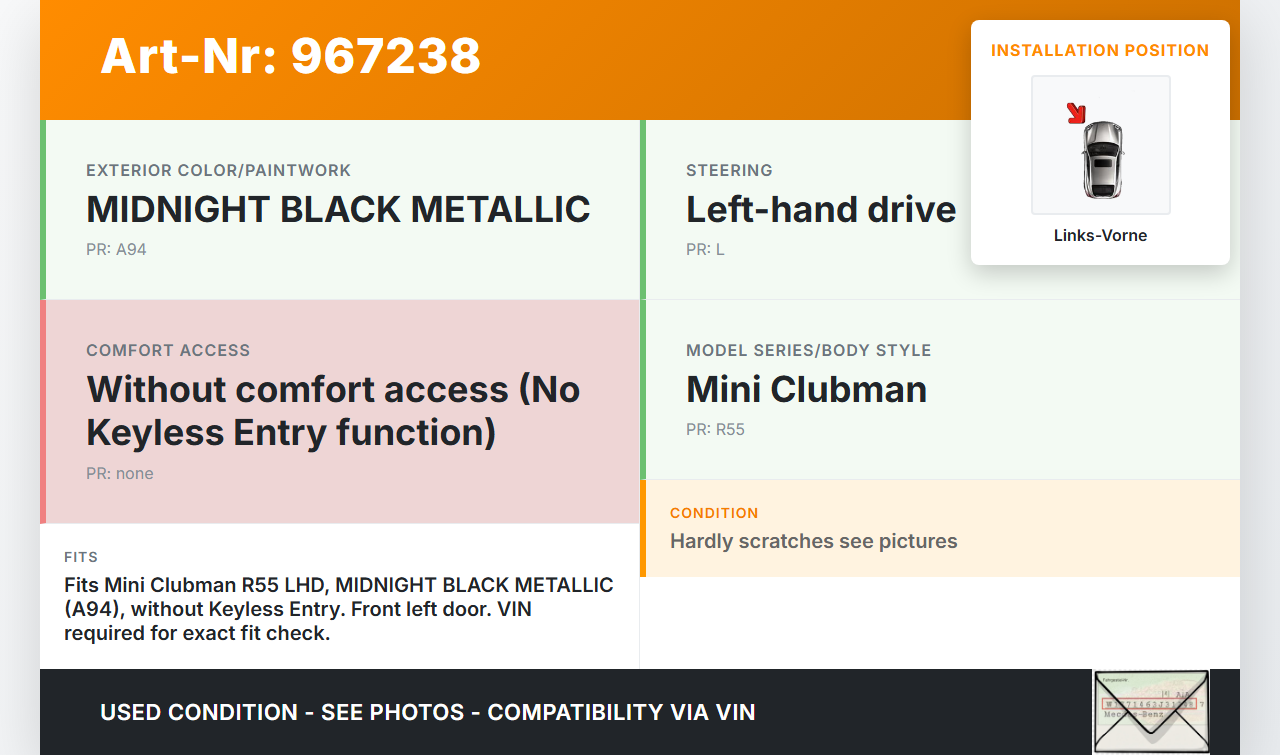Click the USED CONDITION footer banner text
Image resolution: width=1280 pixels, height=755 pixels.
[x=427, y=712]
